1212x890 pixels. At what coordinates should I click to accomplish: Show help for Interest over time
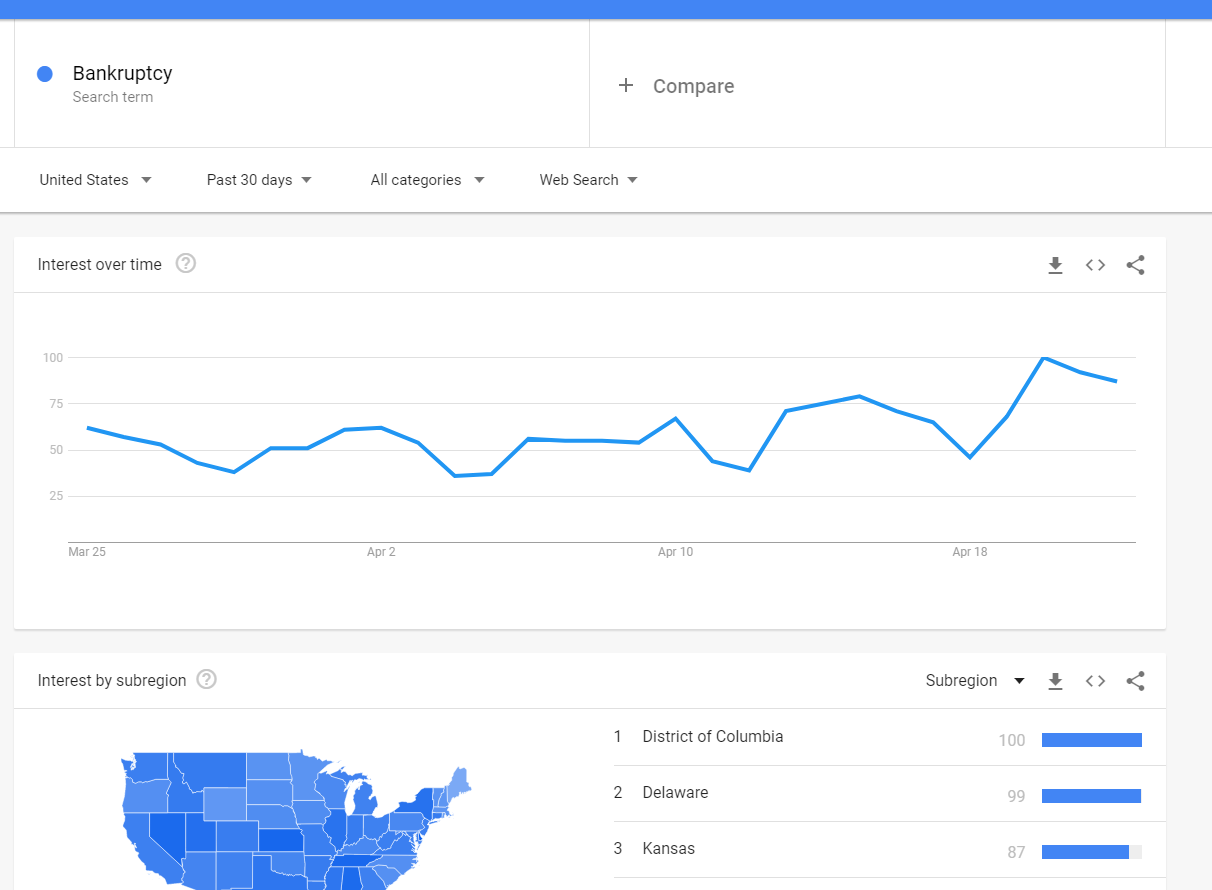click(x=186, y=264)
